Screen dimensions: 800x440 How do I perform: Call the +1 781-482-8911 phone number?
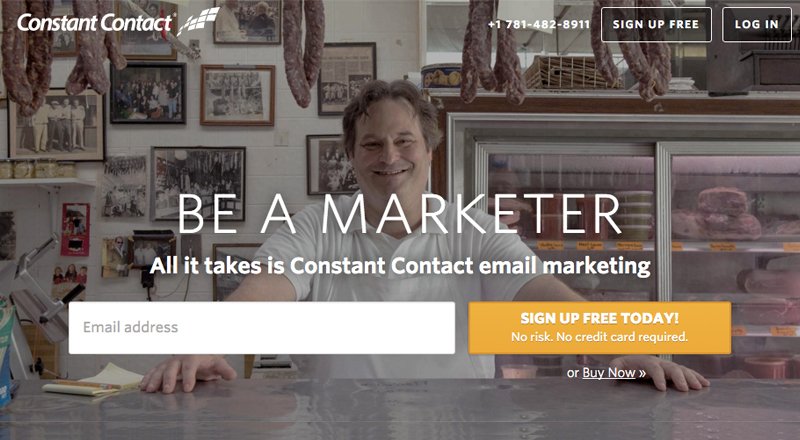[x=539, y=24]
